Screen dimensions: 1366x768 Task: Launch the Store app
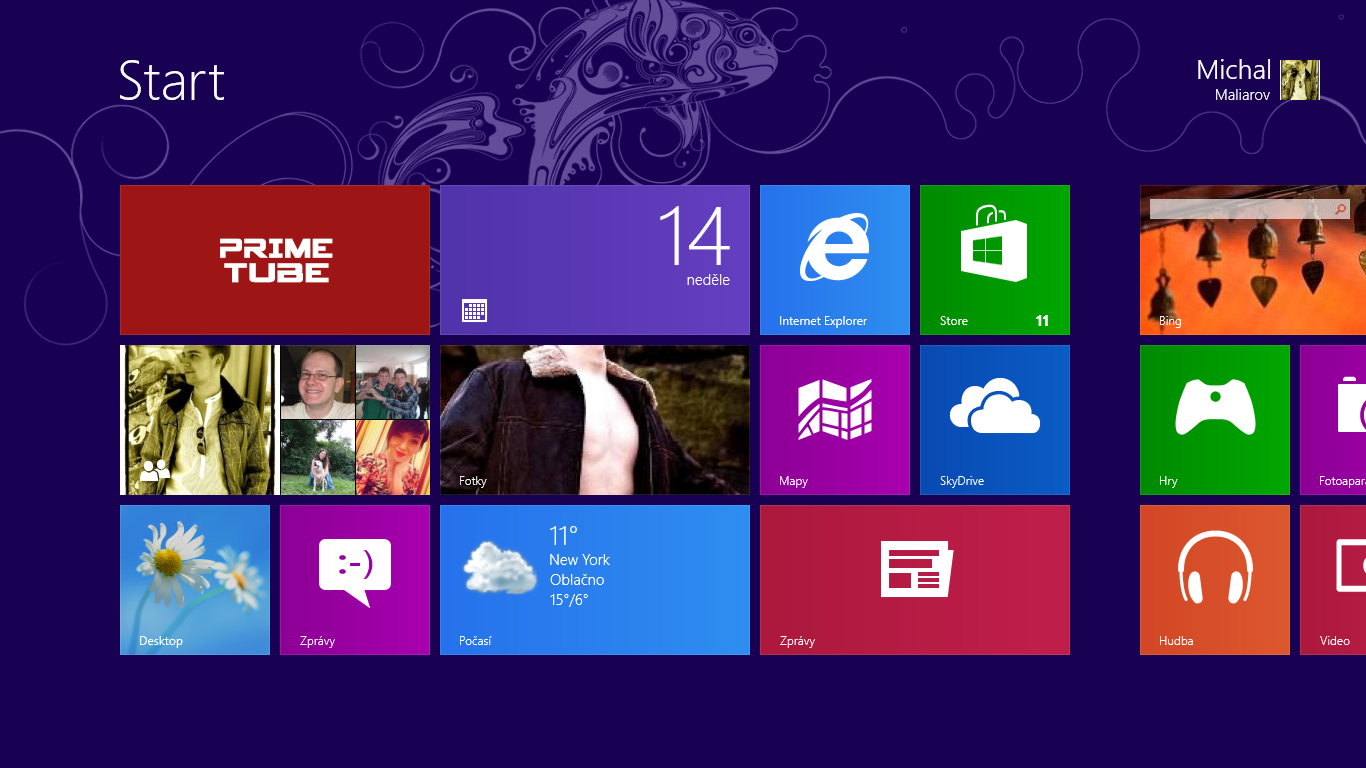coord(994,259)
